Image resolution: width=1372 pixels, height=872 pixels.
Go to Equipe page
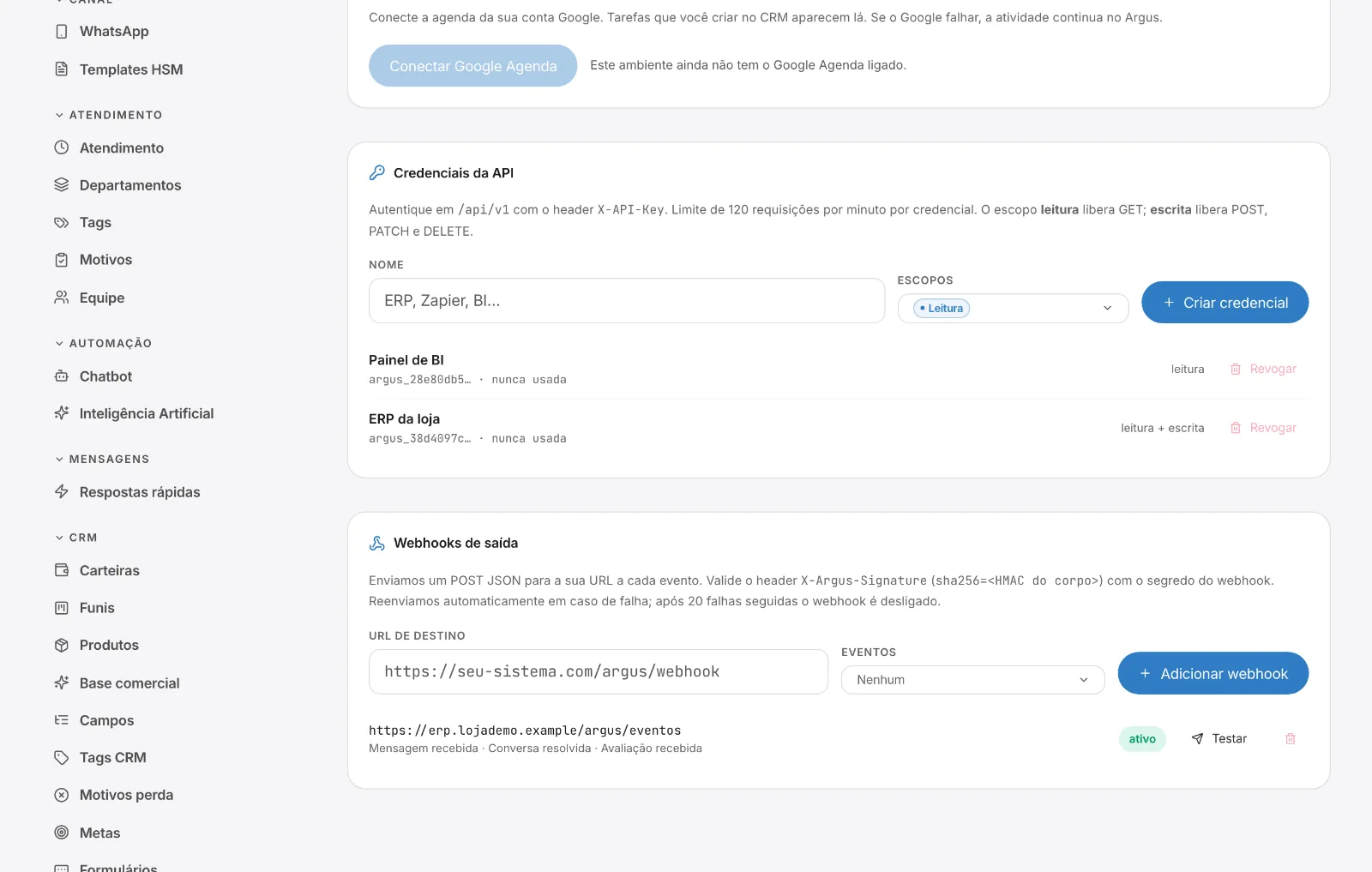coord(102,298)
